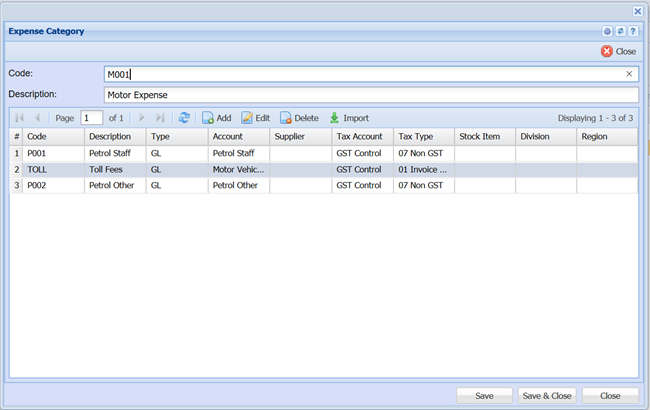Open the help question mark icon

click(633, 32)
